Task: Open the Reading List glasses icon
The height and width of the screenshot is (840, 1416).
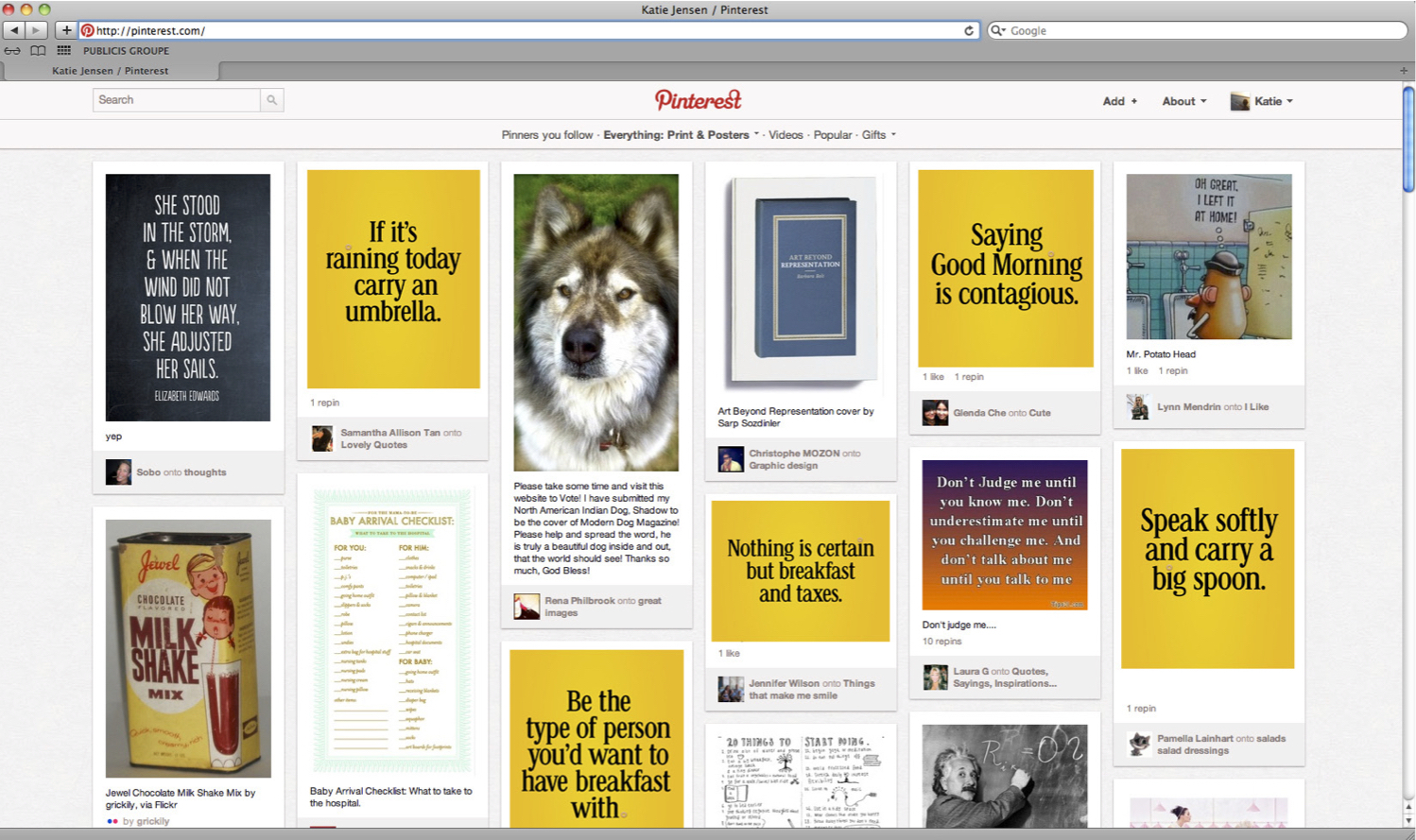Action: click(x=12, y=51)
